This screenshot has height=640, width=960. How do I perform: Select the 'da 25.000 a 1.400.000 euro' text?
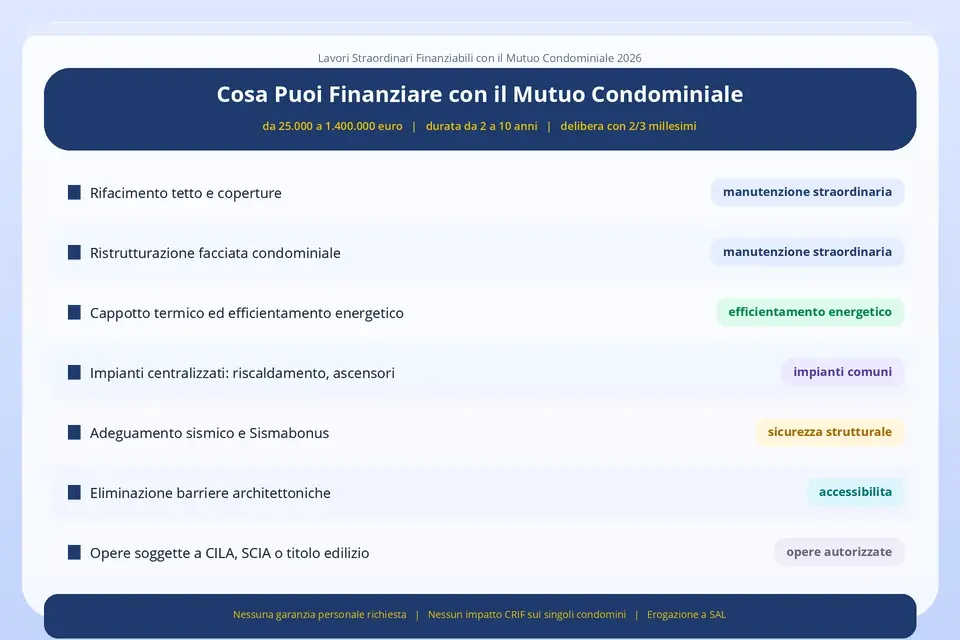point(332,127)
